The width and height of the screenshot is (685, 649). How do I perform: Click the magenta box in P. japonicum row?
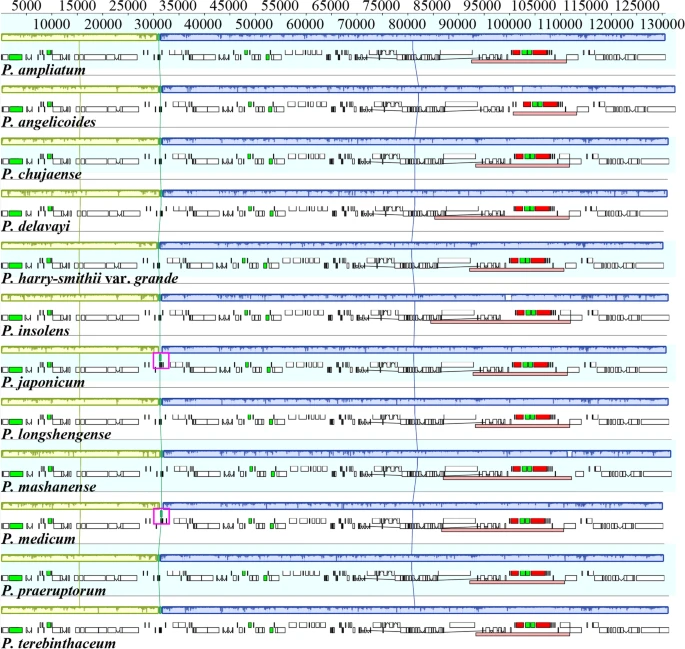pos(161,362)
